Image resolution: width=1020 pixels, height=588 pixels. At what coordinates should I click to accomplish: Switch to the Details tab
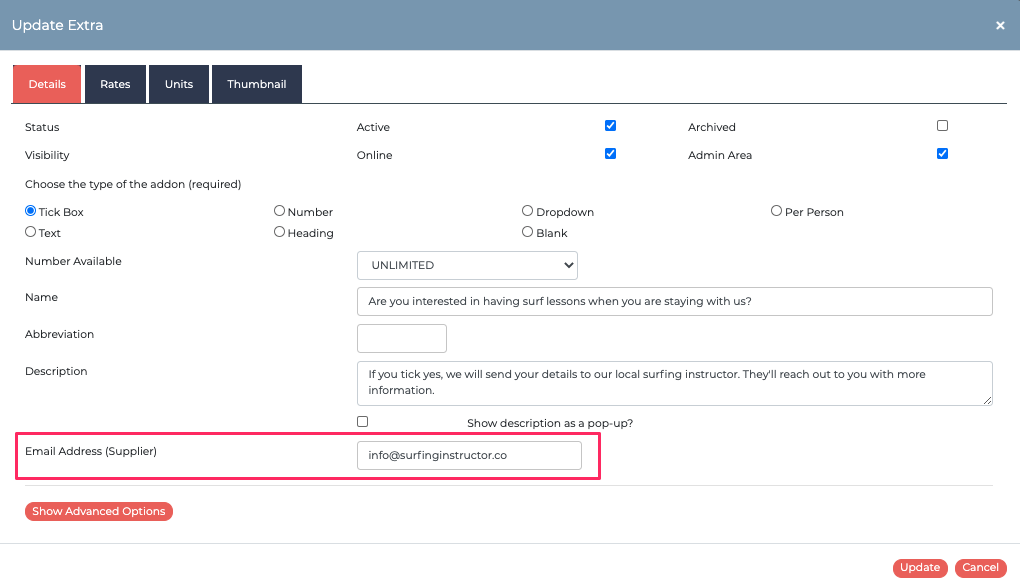click(47, 84)
